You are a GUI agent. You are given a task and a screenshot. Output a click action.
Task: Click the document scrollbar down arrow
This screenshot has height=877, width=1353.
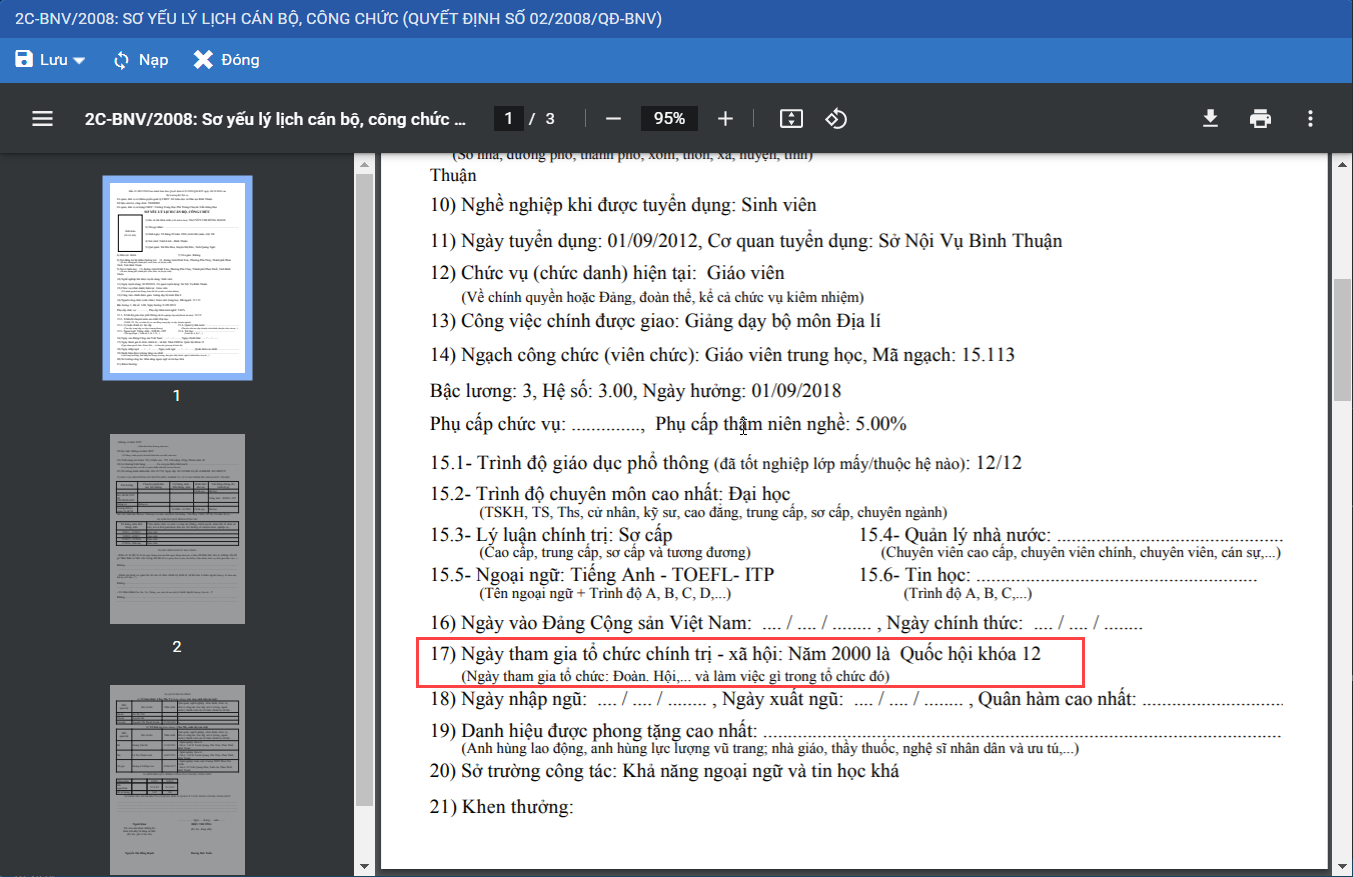pos(1342,866)
